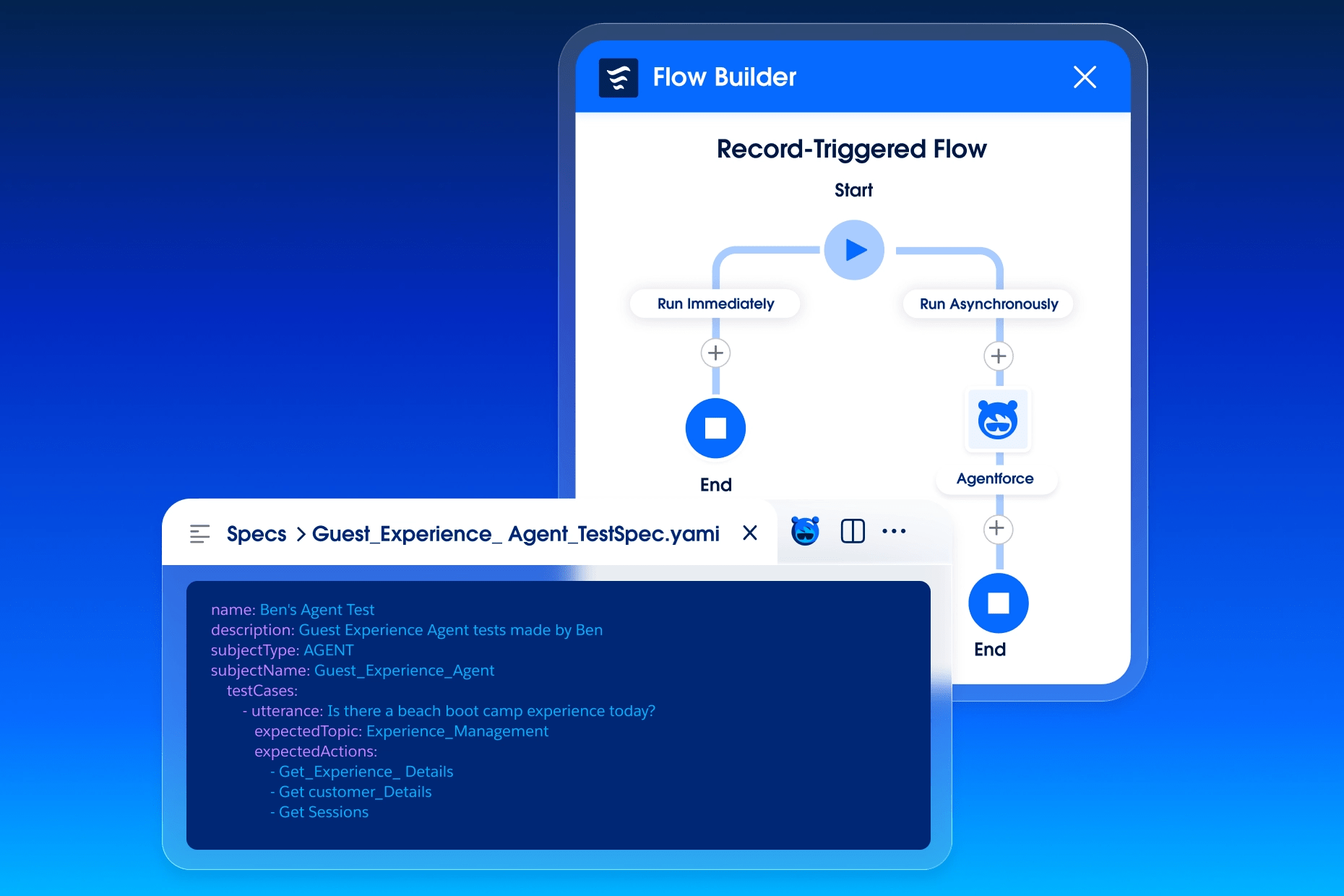Click the expectedTopic: Experience_Management line
This screenshot has height=896, width=1344.
pos(401,731)
